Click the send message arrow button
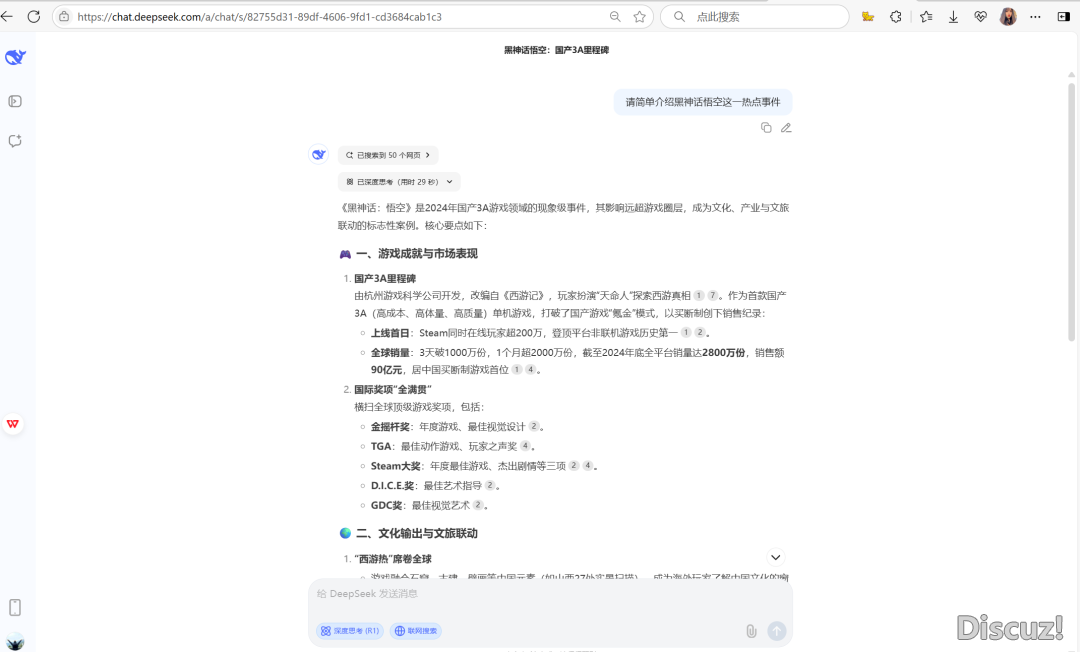Screen dimensions: 1080x652 coord(777,631)
